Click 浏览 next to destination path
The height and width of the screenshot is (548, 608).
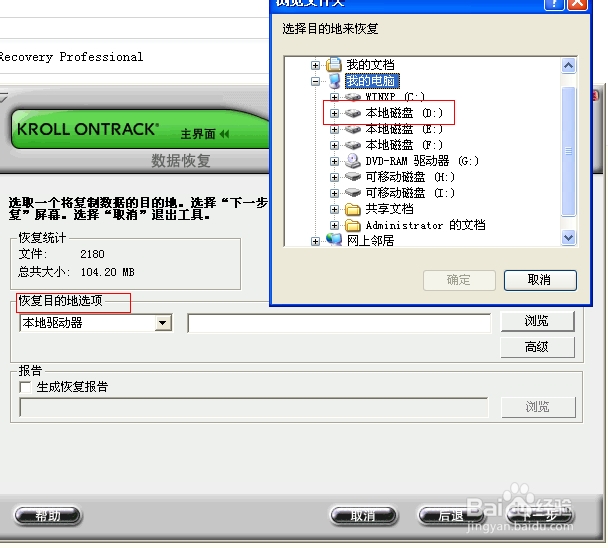click(x=537, y=321)
